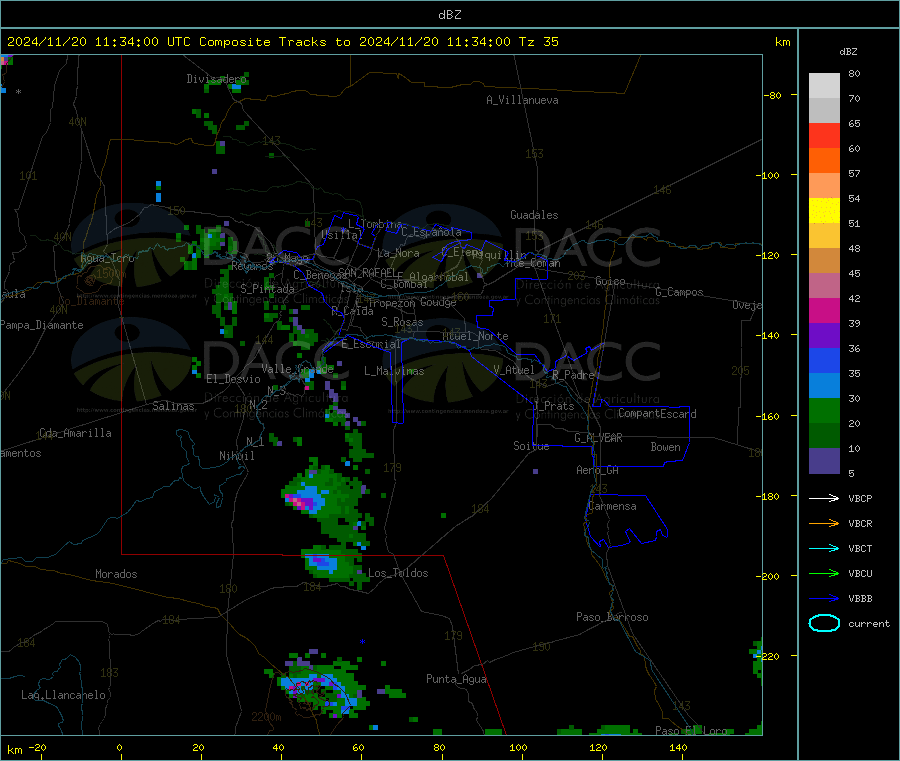Screen dimensions: 900x761
Task: Click the cyan VBCT arrow in legend
Action: [x=824, y=548]
